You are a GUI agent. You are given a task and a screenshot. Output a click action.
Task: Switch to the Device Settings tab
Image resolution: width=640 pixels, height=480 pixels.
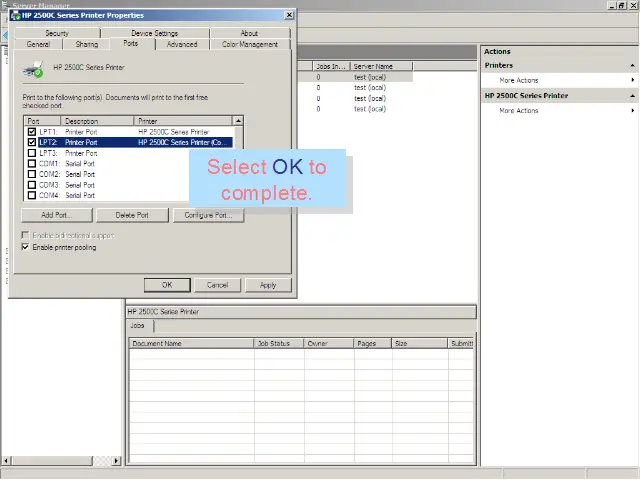(155, 33)
